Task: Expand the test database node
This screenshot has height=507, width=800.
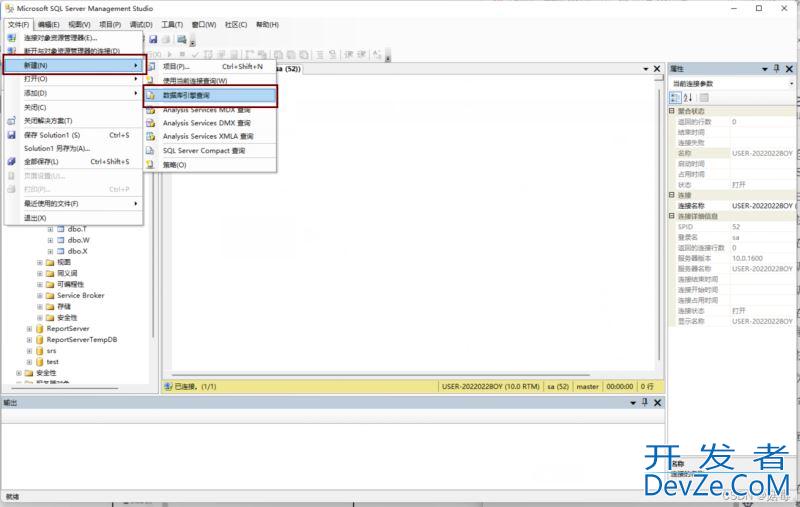Action: click(x=29, y=362)
